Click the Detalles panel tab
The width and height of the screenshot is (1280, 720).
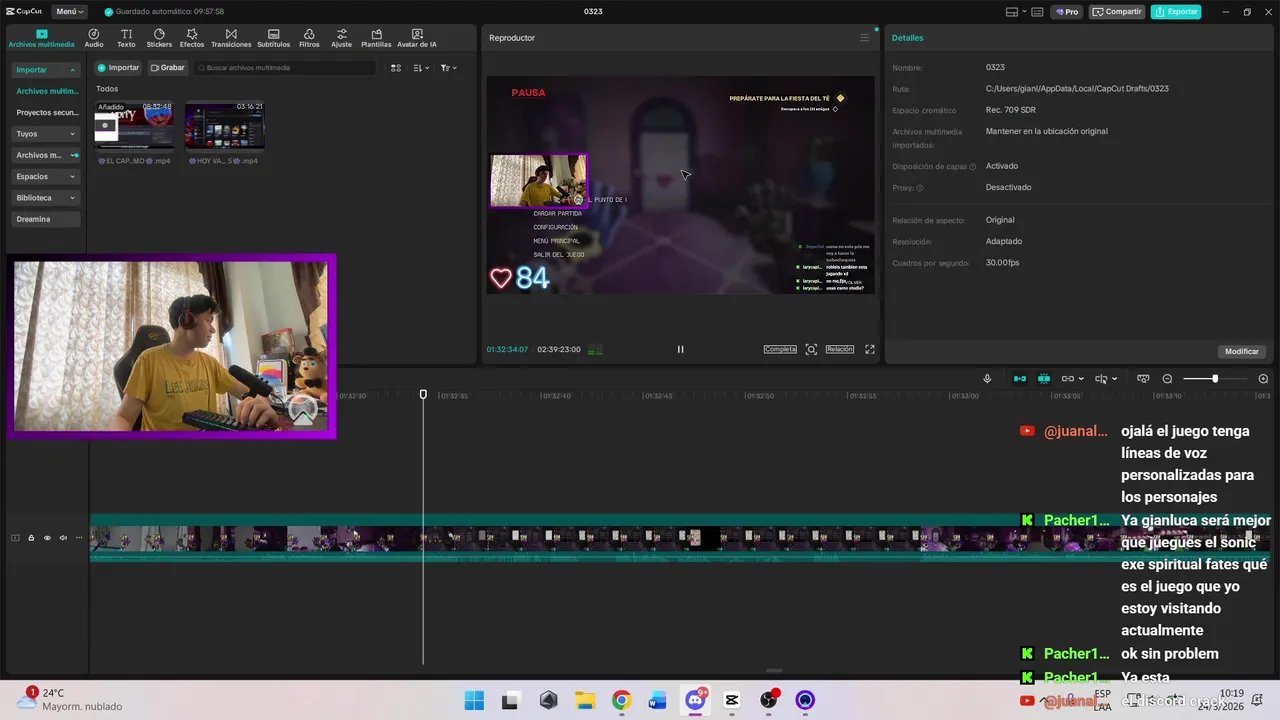pos(908,38)
